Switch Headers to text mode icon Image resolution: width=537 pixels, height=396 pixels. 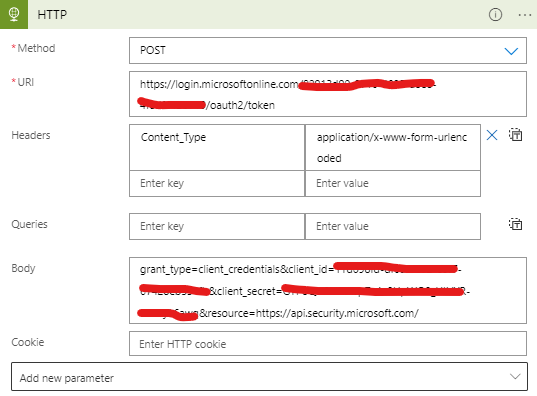pyautogui.click(x=515, y=135)
